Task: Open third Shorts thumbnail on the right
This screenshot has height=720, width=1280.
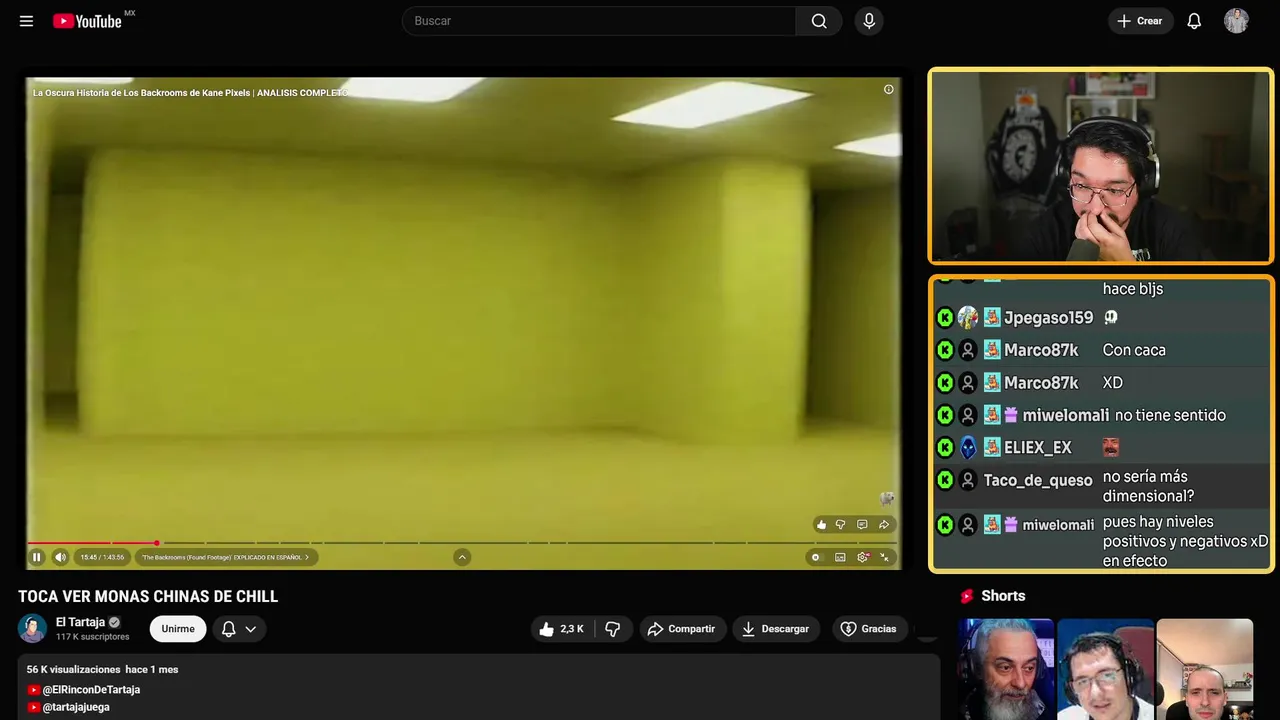Action: 1204,669
